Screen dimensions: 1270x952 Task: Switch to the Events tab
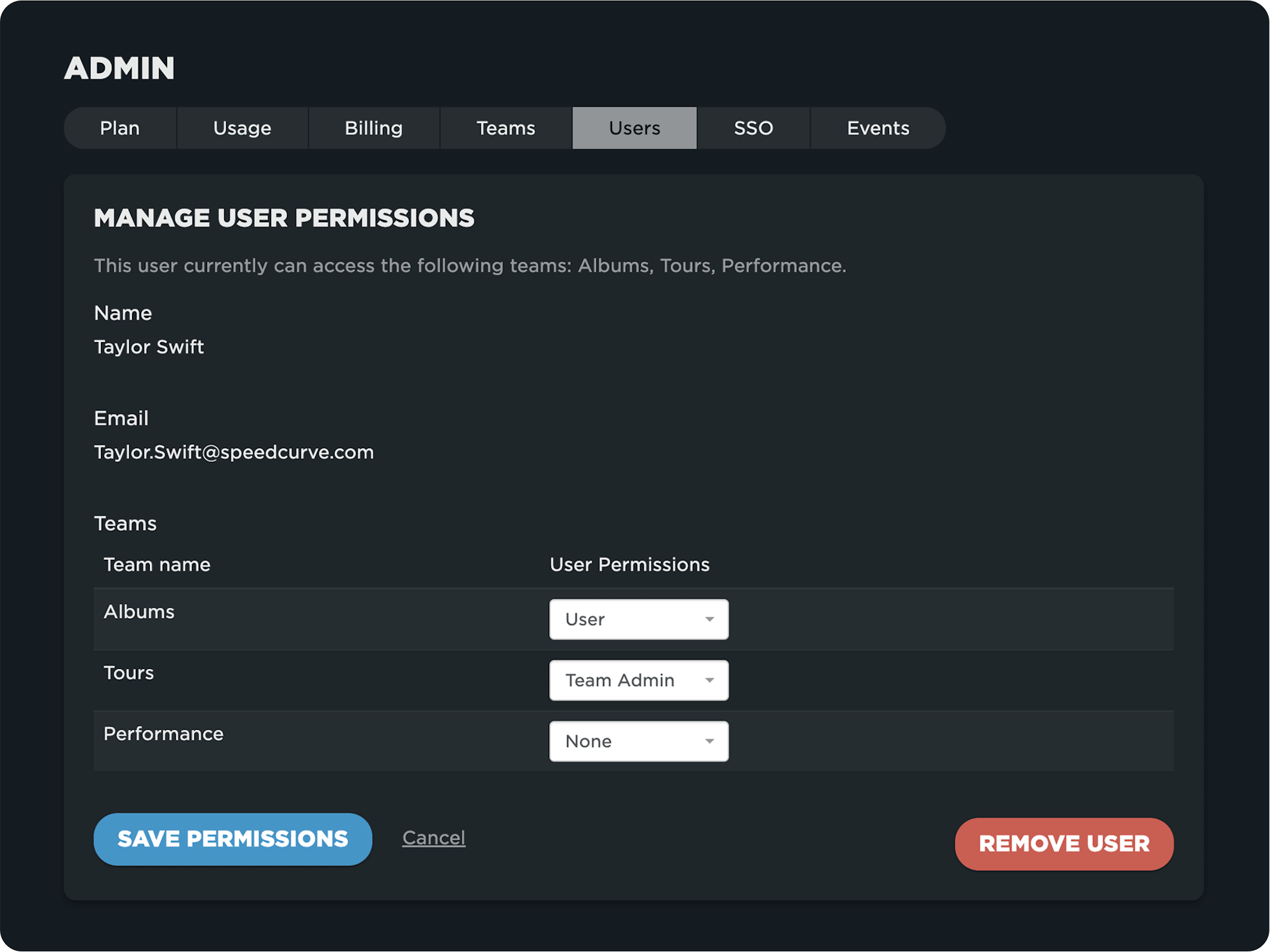pyautogui.click(x=878, y=128)
